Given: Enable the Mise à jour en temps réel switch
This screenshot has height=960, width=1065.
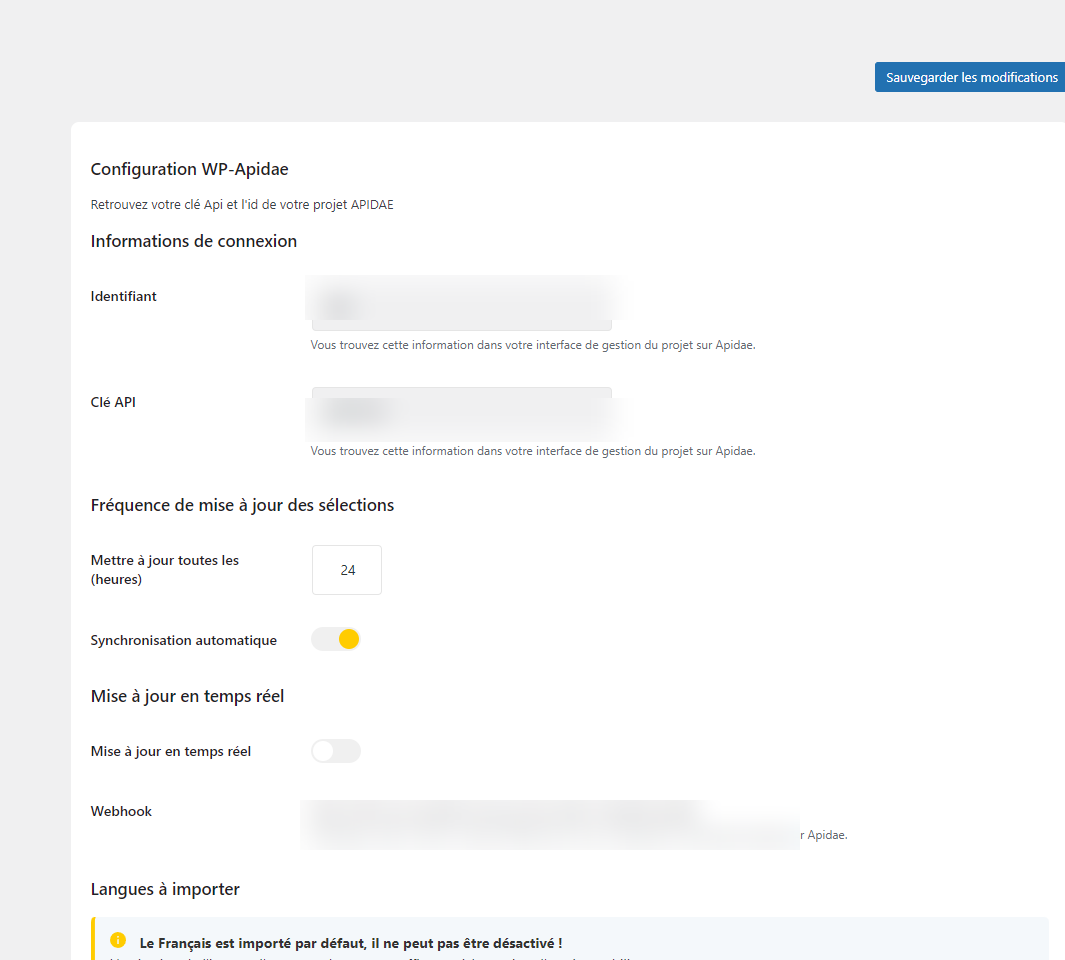Looking at the screenshot, I should [336, 751].
